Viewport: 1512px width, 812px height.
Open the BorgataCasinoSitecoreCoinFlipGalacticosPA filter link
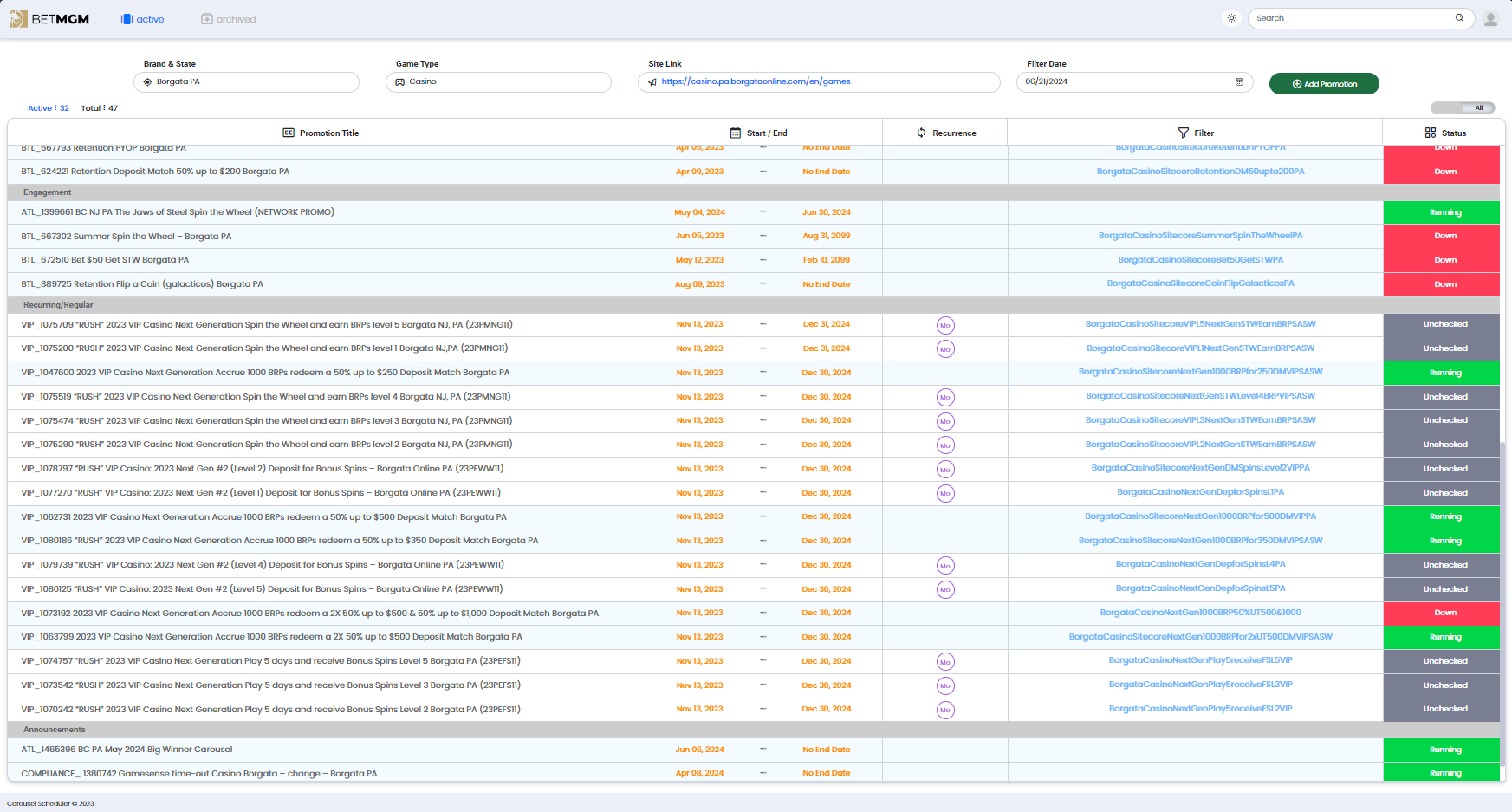(1200, 283)
